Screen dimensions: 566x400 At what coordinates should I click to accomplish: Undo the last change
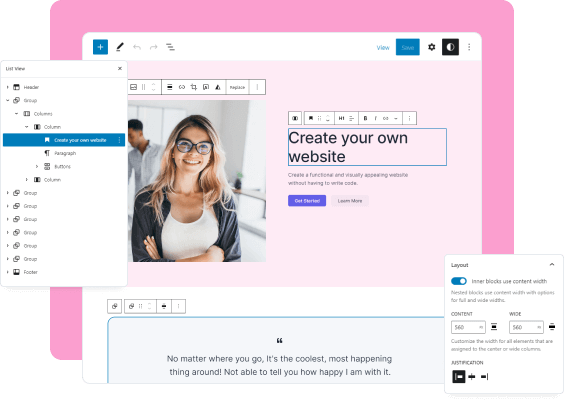(137, 47)
